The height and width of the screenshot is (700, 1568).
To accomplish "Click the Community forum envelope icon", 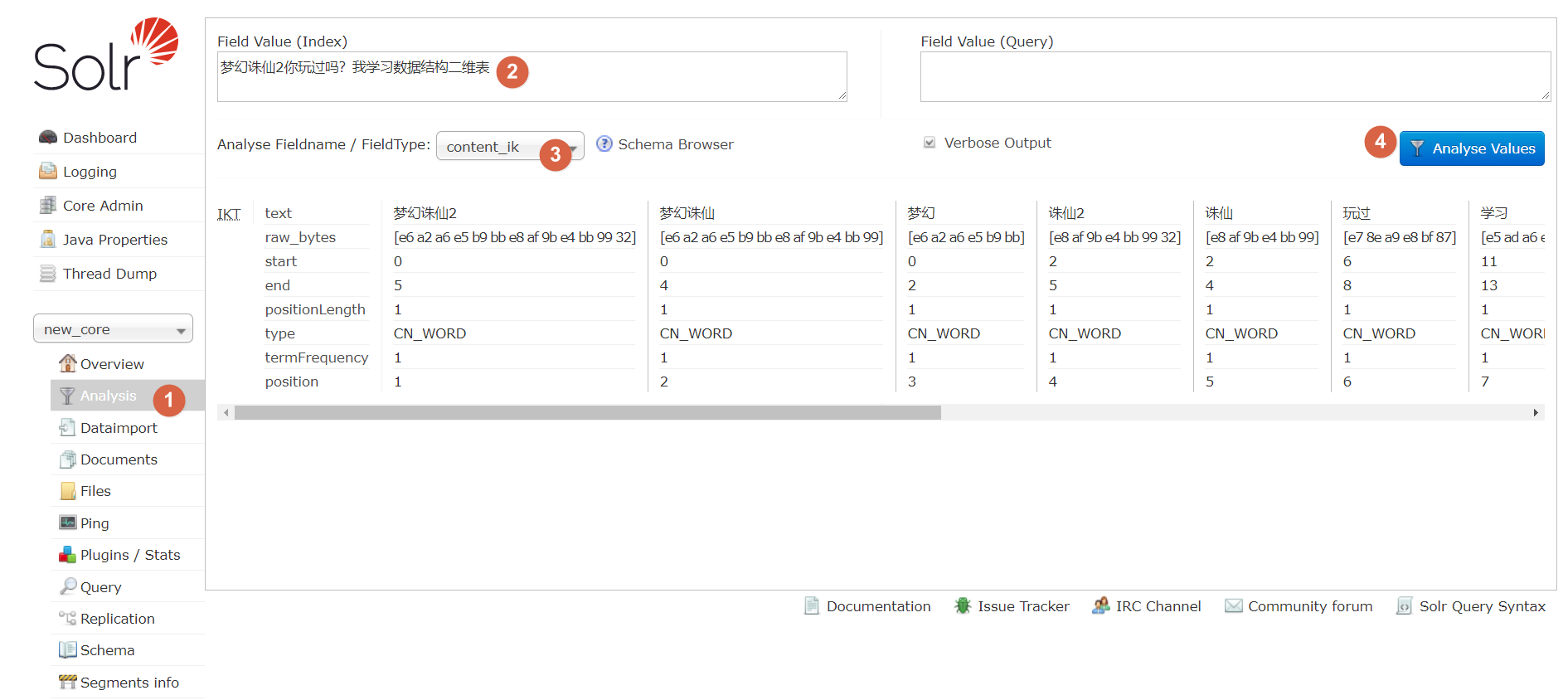I will [1234, 605].
